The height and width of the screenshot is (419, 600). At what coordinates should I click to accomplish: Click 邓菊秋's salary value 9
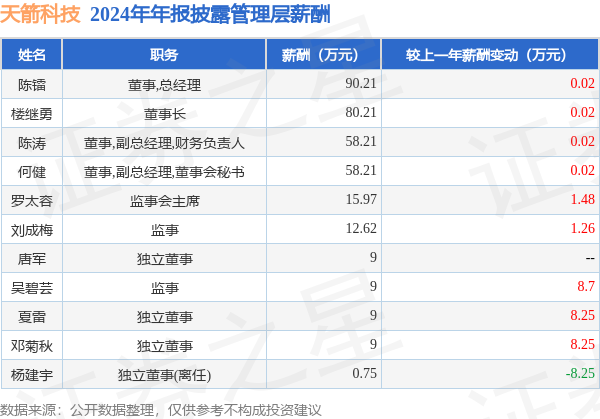(373, 345)
